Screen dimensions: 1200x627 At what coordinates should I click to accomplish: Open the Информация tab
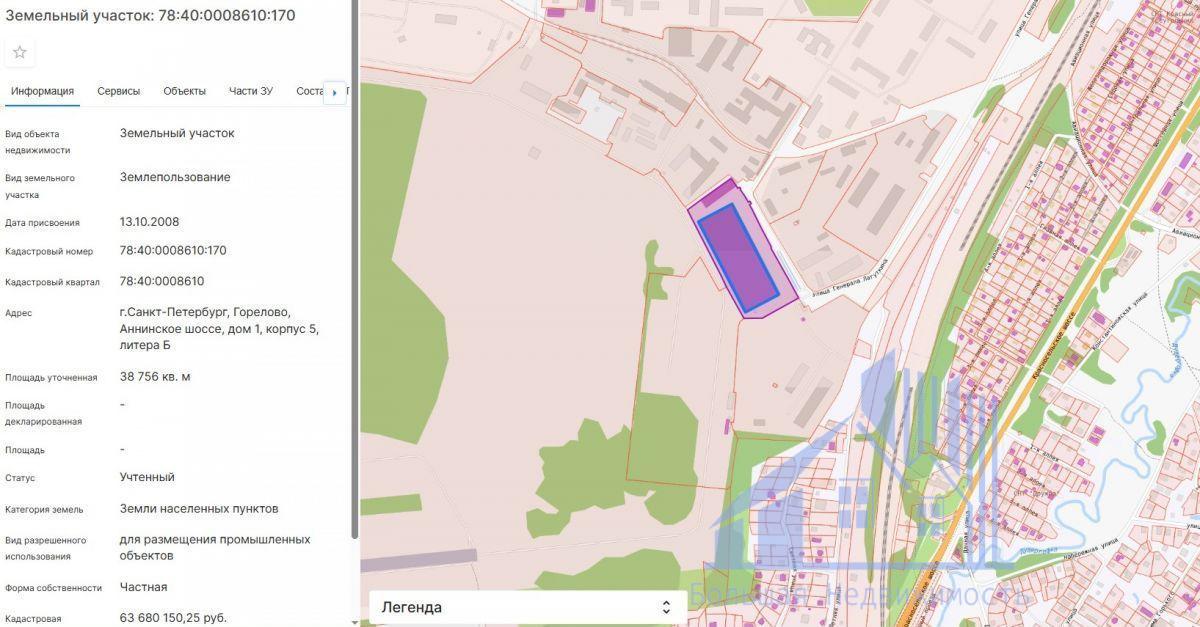click(42, 91)
